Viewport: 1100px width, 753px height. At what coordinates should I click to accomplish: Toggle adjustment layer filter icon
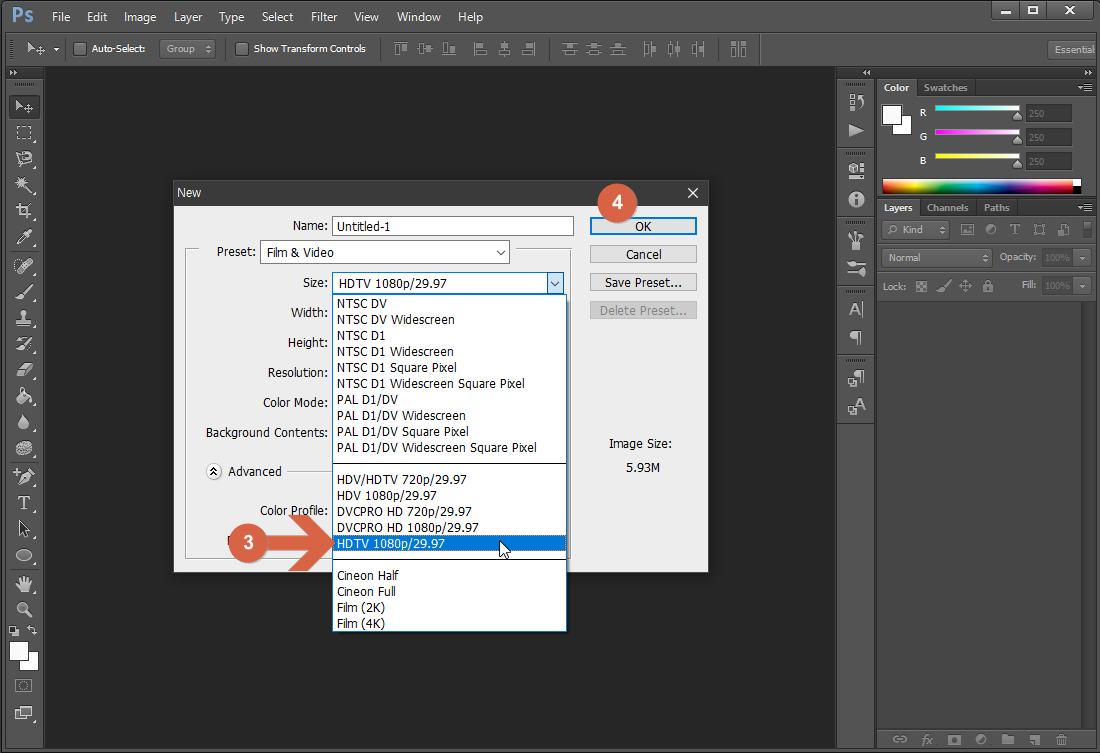(991, 229)
